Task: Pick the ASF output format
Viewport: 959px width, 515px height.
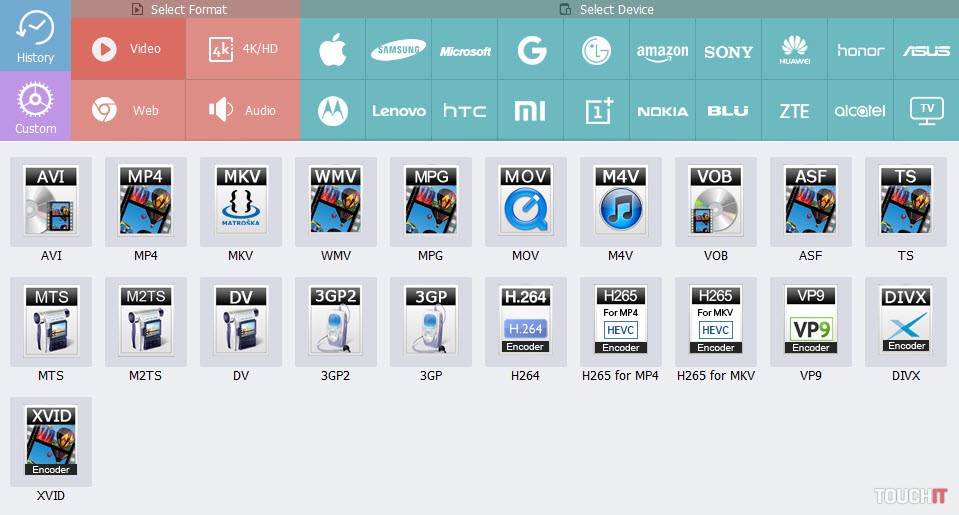Action: 810,202
